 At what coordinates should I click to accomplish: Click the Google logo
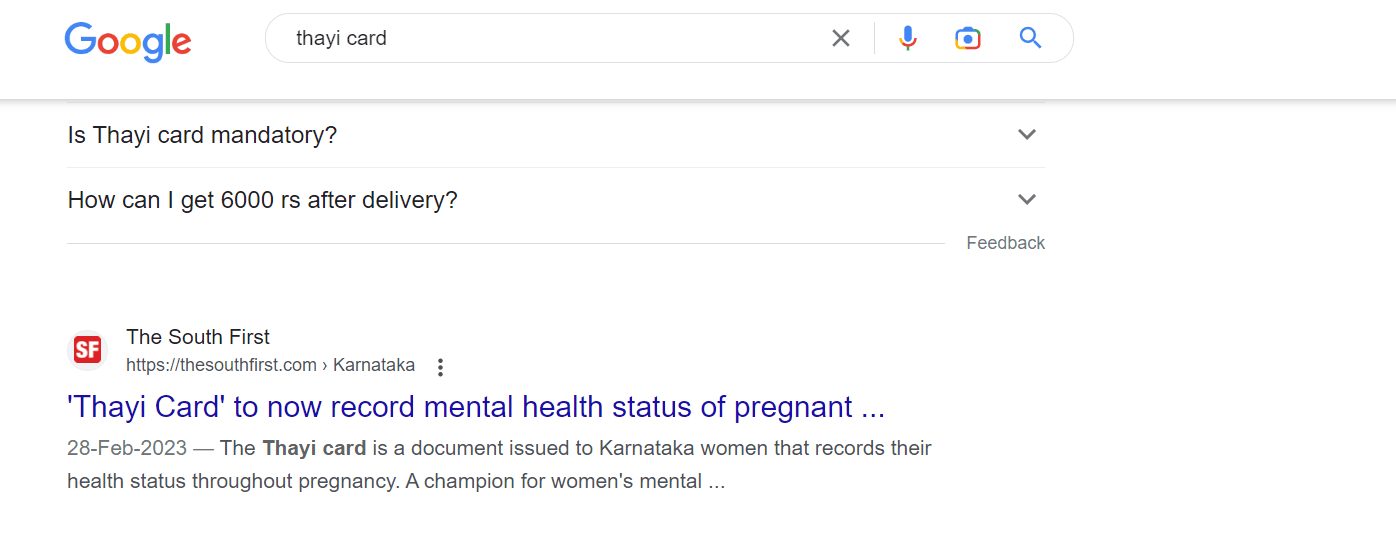click(x=128, y=40)
